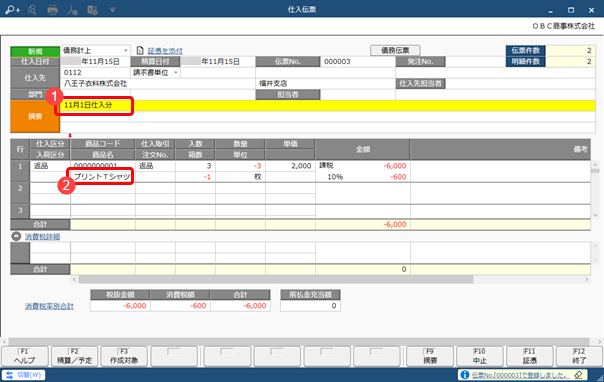Click the key-plus search icon in title bar
The width and height of the screenshot is (604, 382).
(12, 9)
